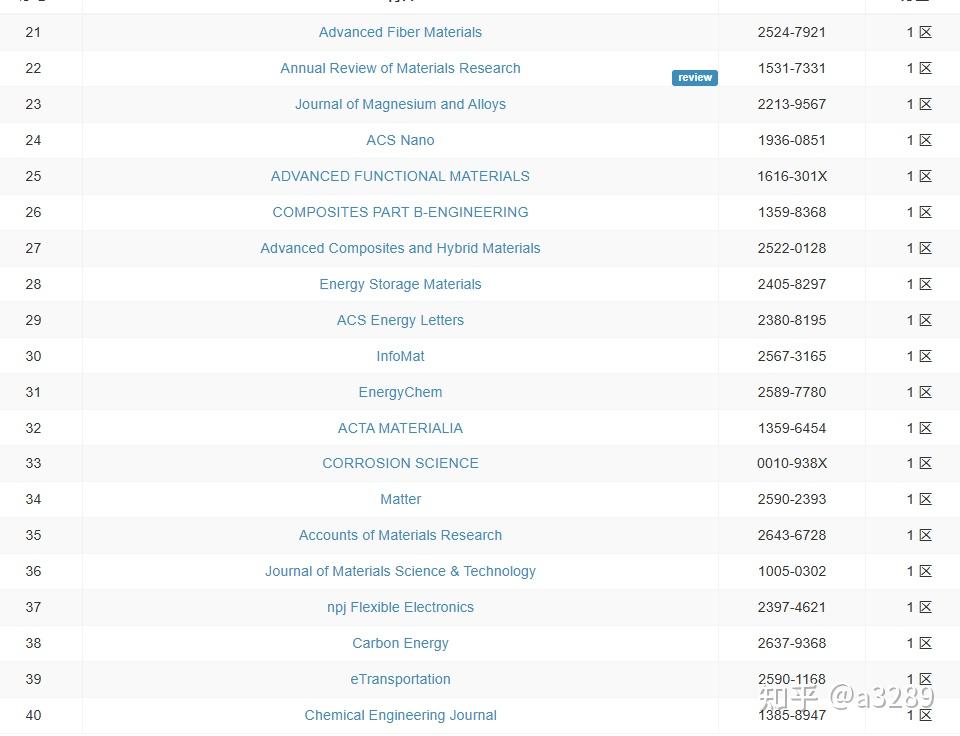960x736 pixels.
Task: Select ISSN 2567-3165 text
Action: tap(792, 356)
